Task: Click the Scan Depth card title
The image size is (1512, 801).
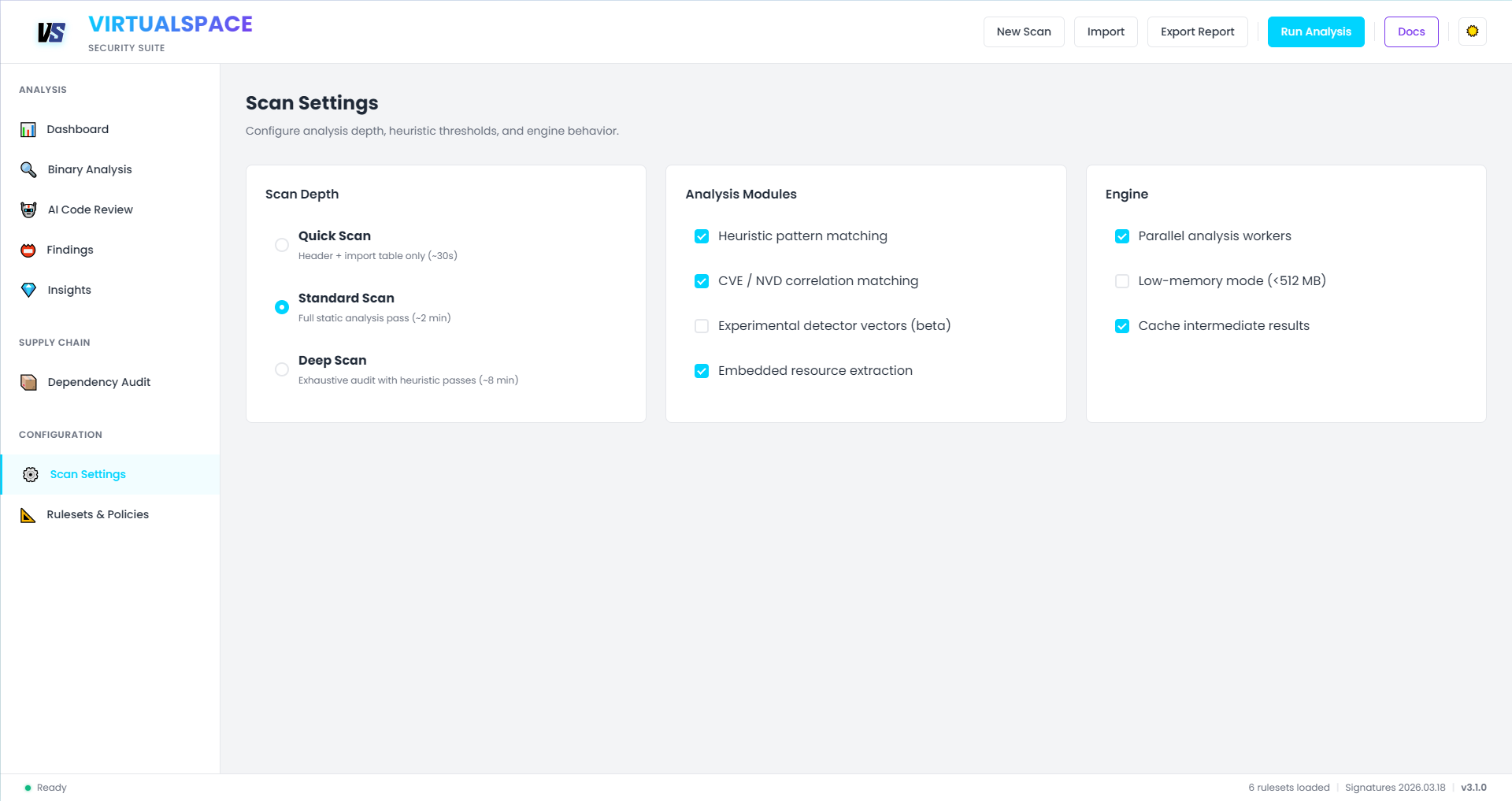Action: [x=302, y=195]
